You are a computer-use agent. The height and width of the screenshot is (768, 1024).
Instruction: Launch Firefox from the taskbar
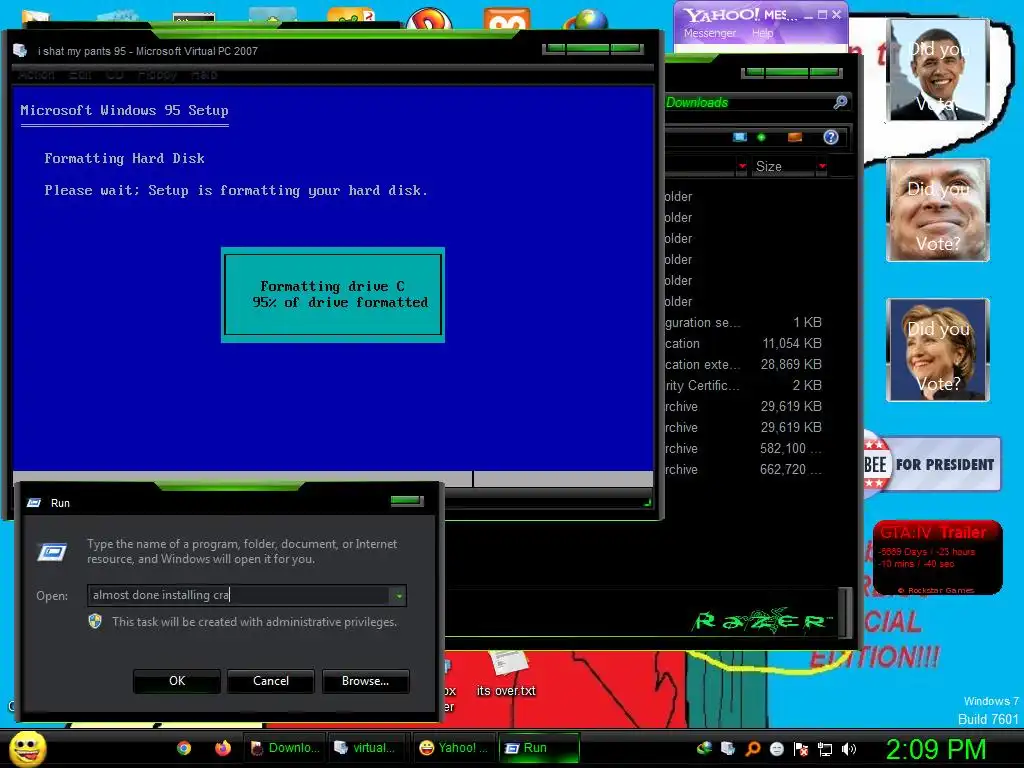(223, 748)
